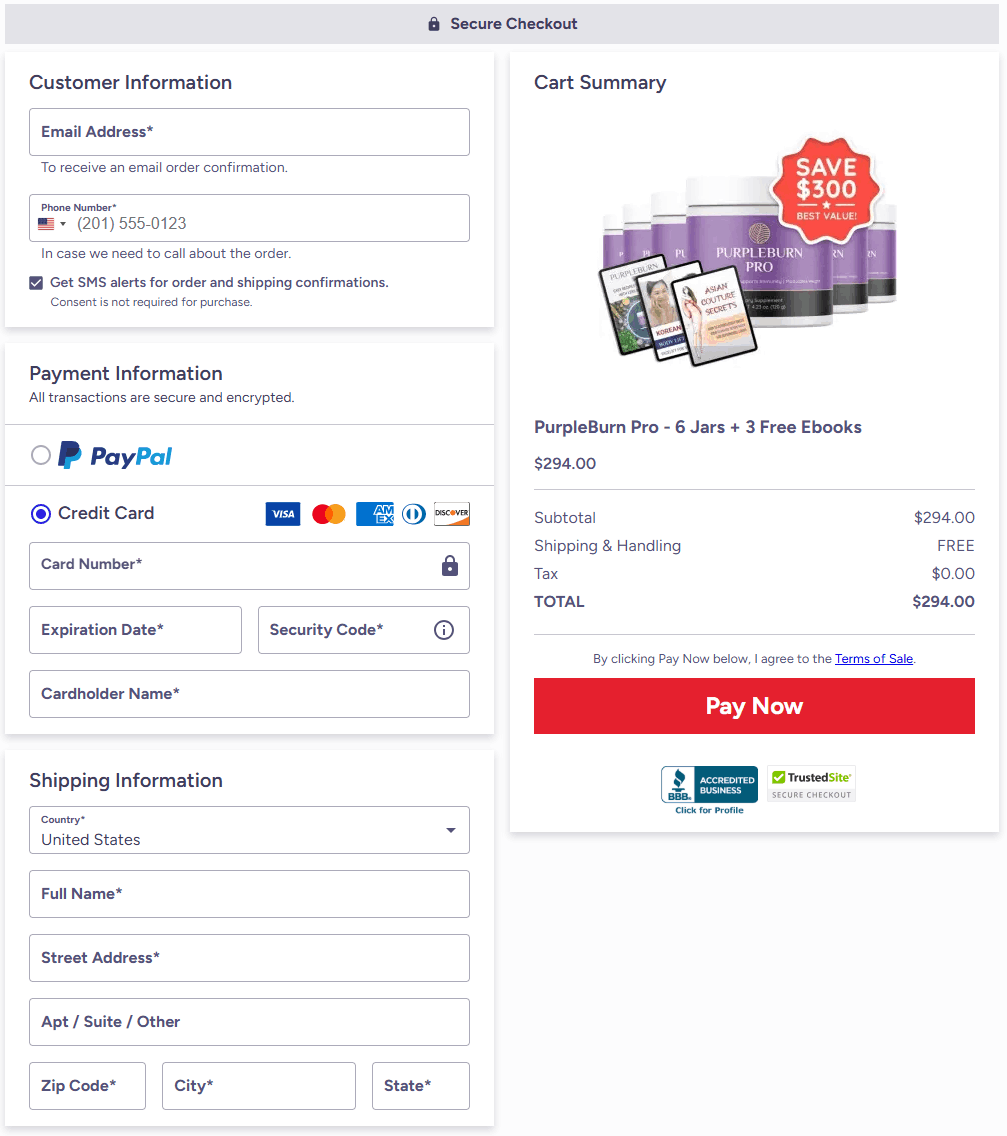The height and width of the screenshot is (1136, 1007).
Task: Select the Credit Card radio button
Action: pyautogui.click(x=41, y=514)
